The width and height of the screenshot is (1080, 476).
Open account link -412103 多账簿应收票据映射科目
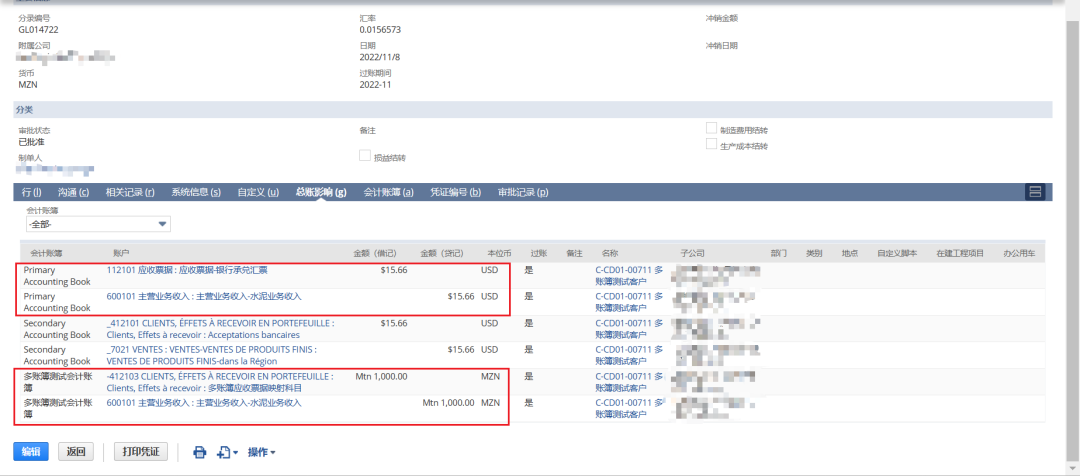[220, 382]
